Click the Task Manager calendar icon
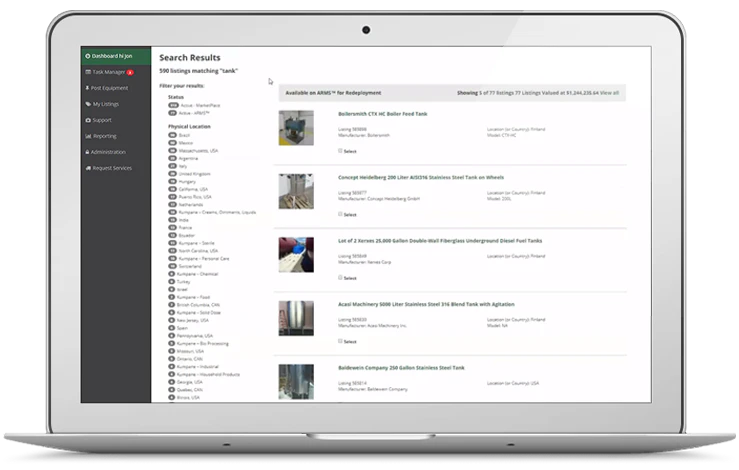 coord(88,72)
